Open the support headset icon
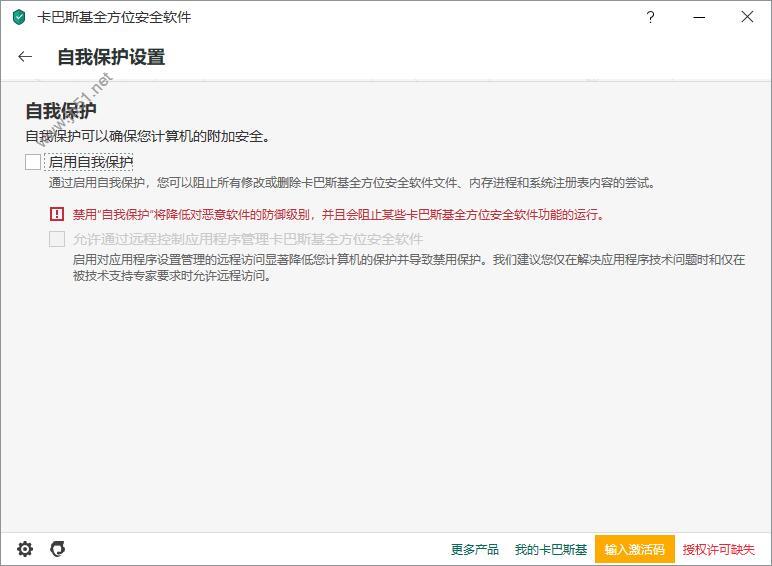This screenshot has width=772, height=566. pos(58,549)
